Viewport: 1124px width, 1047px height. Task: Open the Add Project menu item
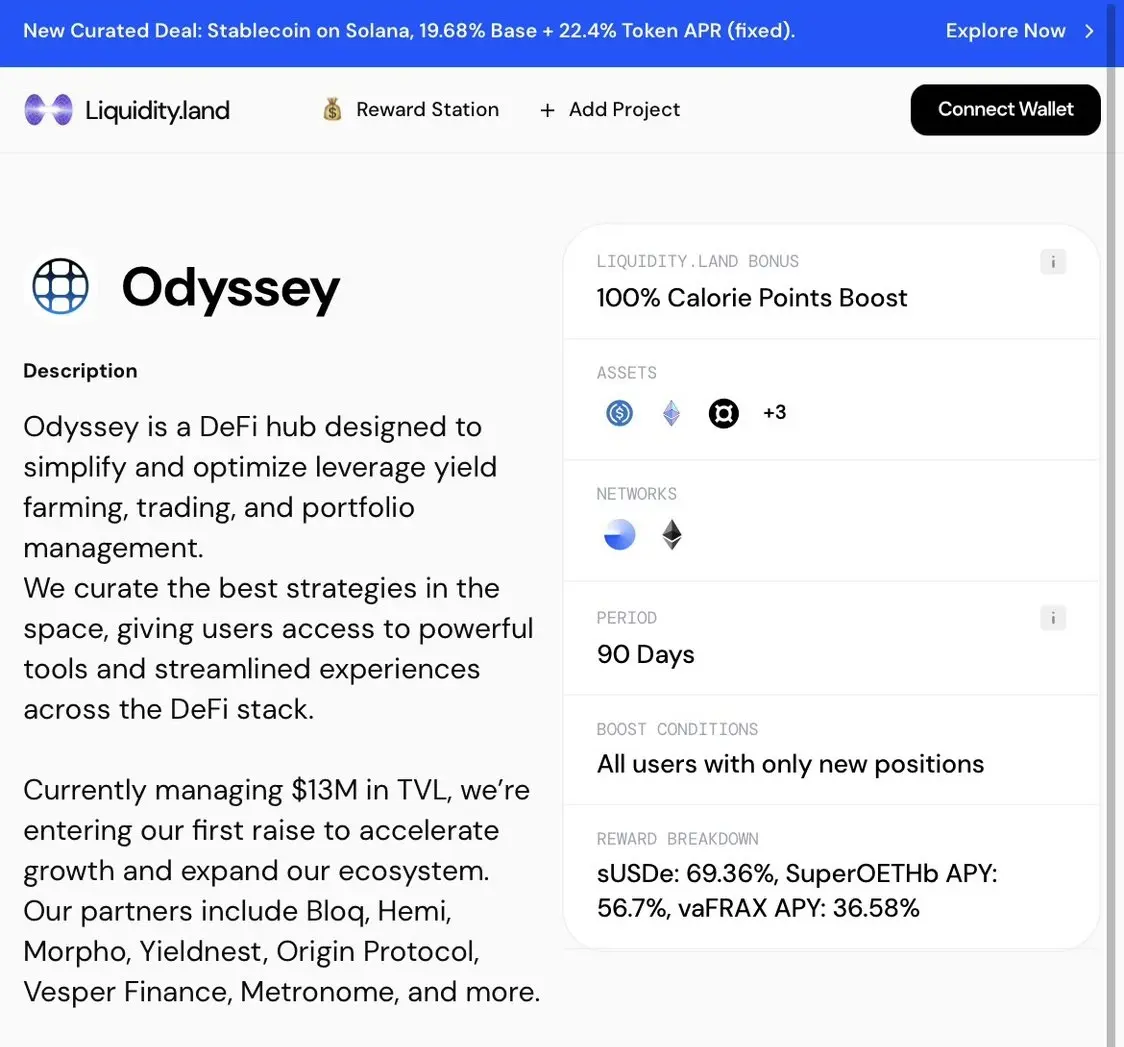[609, 110]
